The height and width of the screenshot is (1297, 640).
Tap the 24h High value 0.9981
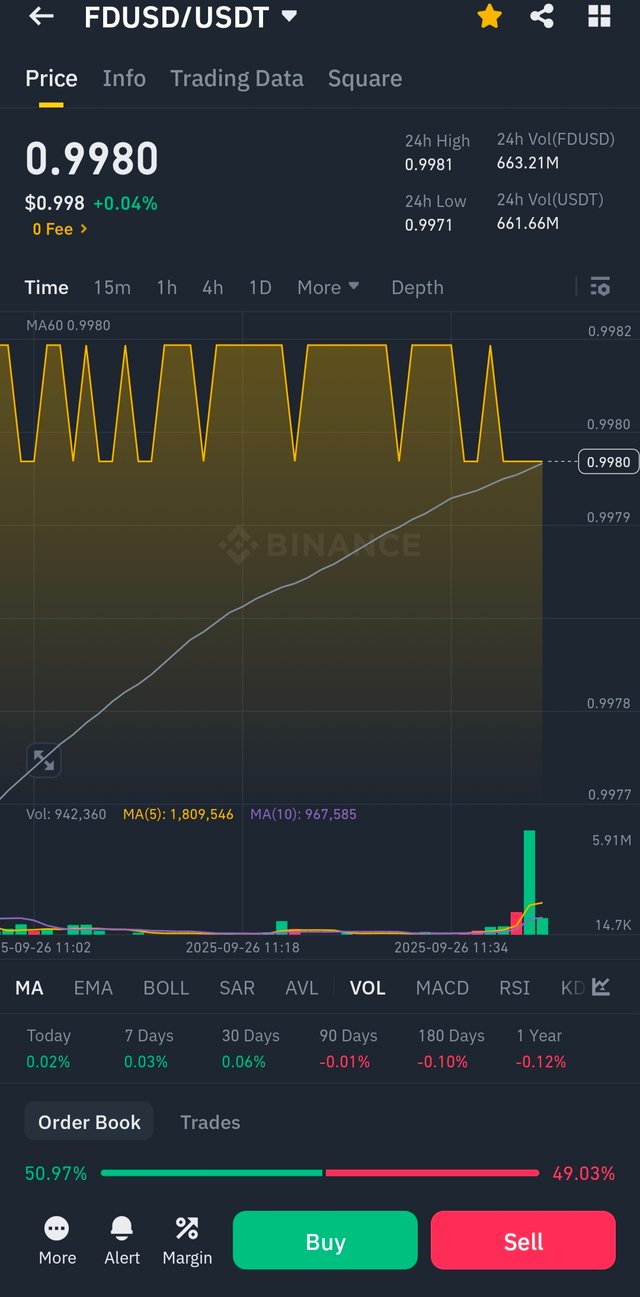tap(429, 164)
